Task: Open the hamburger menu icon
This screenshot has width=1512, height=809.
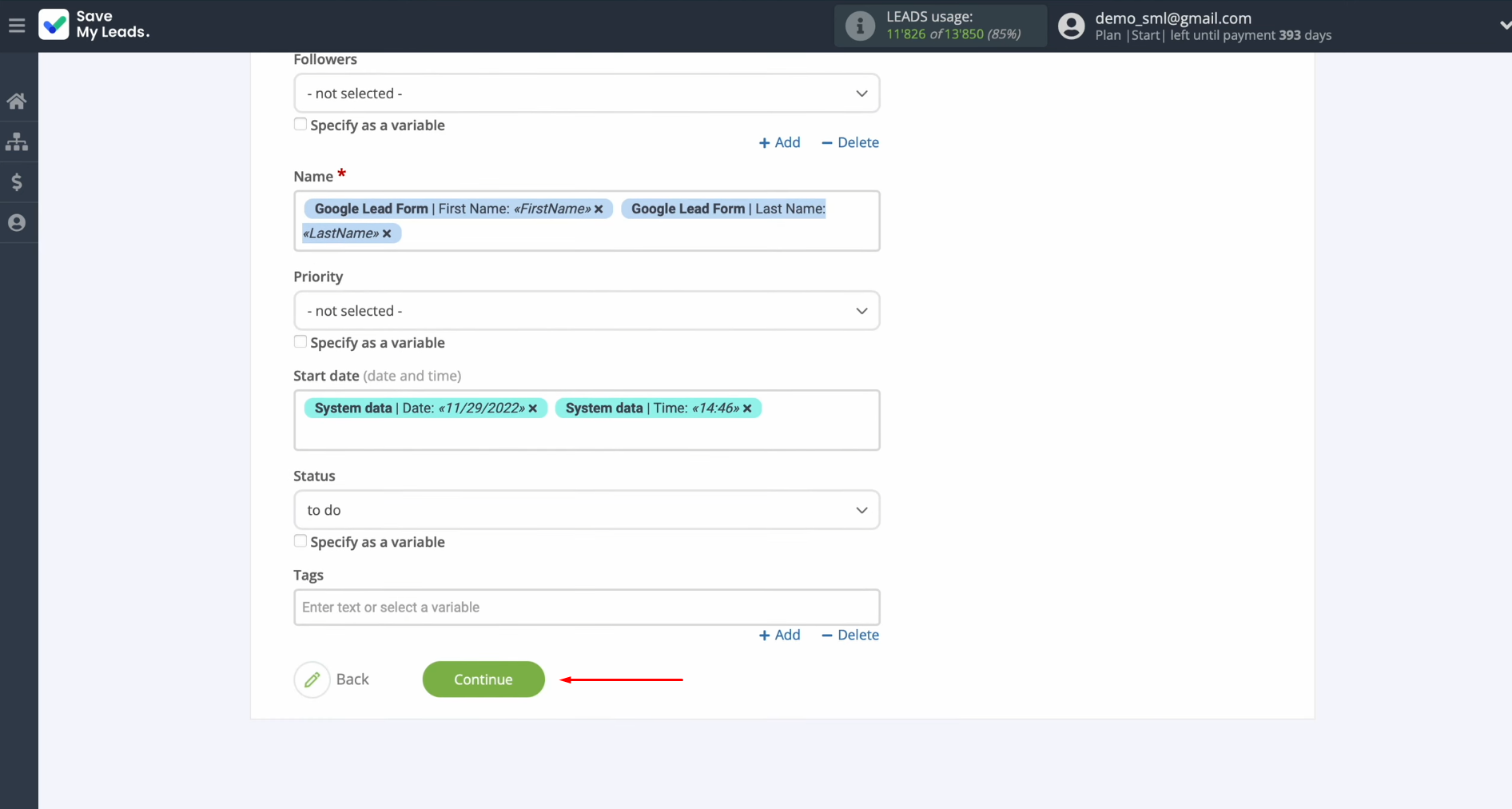Action: pos(17,26)
